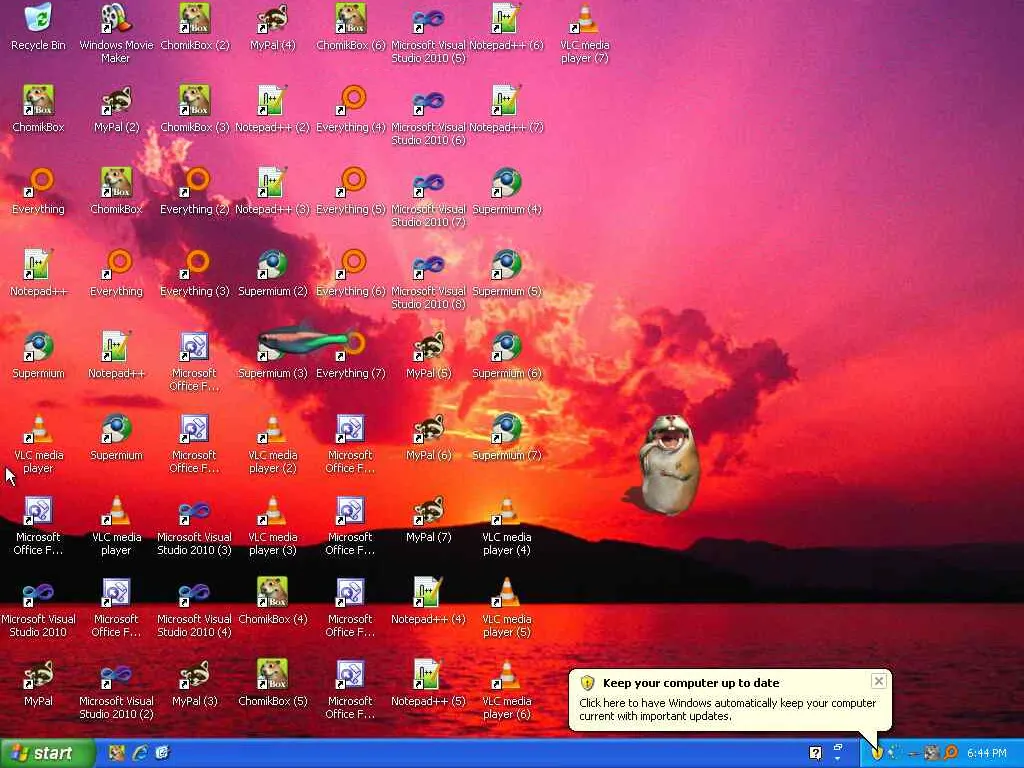This screenshot has height=768, width=1024.
Task: Select the VLC media player (3) shortcut
Action: pyautogui.click(x=272, y=525)
